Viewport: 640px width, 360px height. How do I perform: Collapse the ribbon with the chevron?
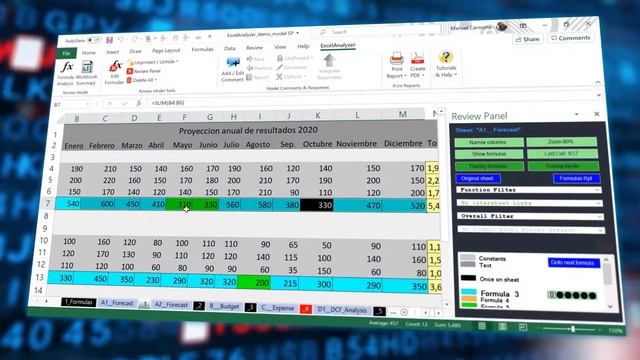tap(598, 82)
